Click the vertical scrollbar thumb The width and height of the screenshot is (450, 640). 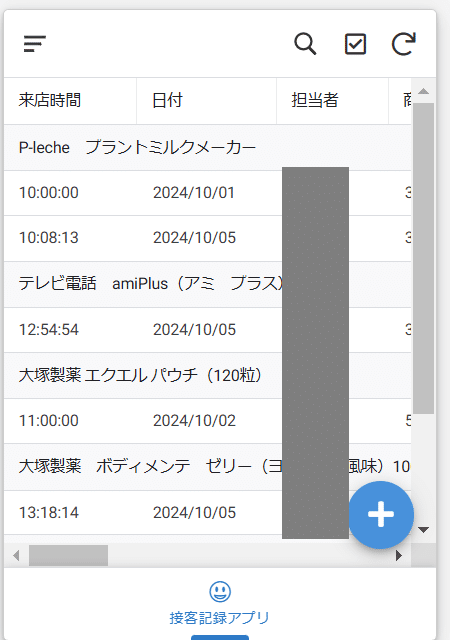pyautogui.click(x=423, y=258)
